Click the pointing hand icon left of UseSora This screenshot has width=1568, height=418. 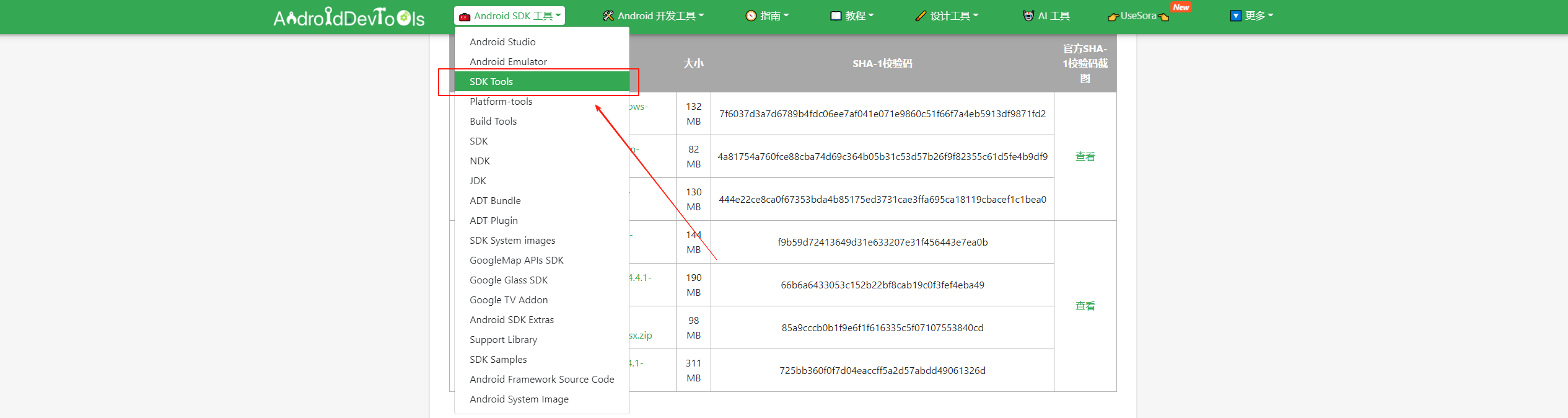click(x=1113, y=17)
